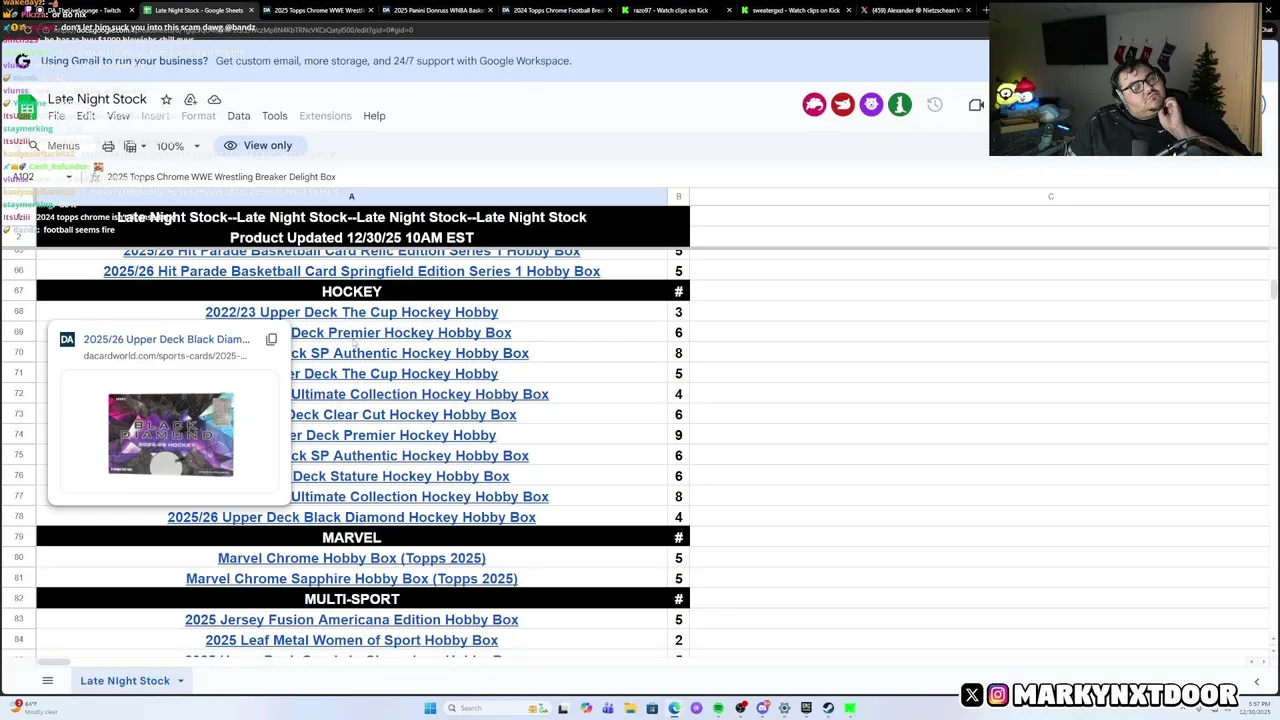The image size is (1280, 720).
Task: Open 2025 Jersey Fusion Americana Edition link
Action: (x=351, y=620)
